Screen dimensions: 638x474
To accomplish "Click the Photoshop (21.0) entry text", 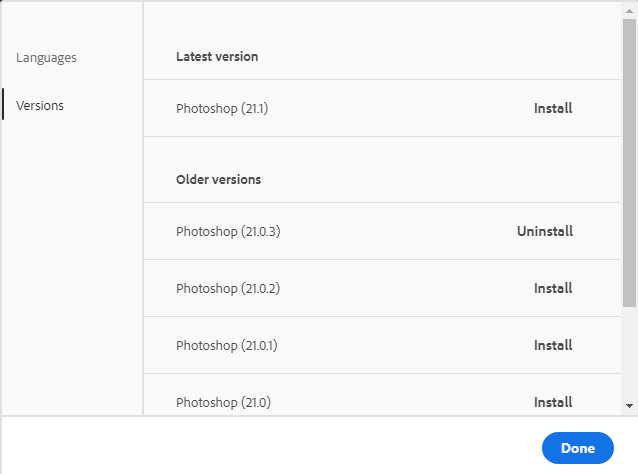I will 223,402.
